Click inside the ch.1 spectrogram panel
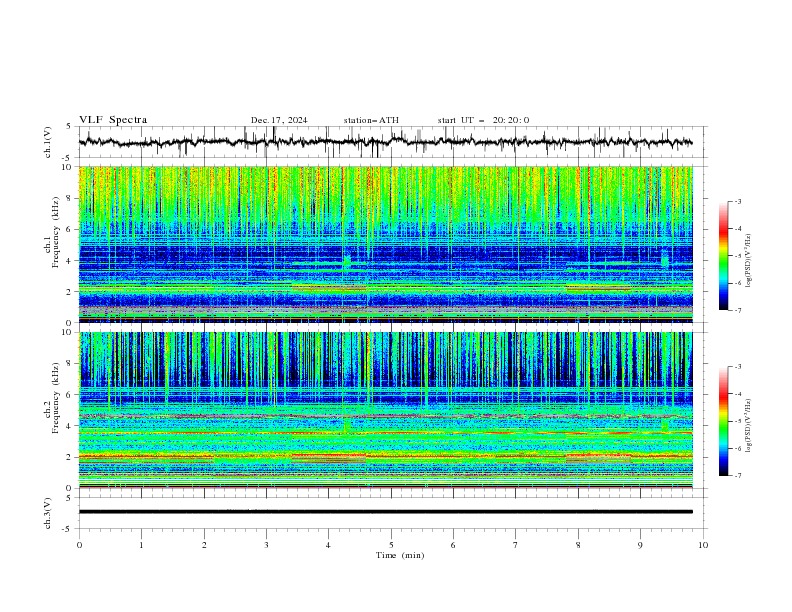Image resolution: width=792 pixels, height=612 pixels. pos(385,244)
